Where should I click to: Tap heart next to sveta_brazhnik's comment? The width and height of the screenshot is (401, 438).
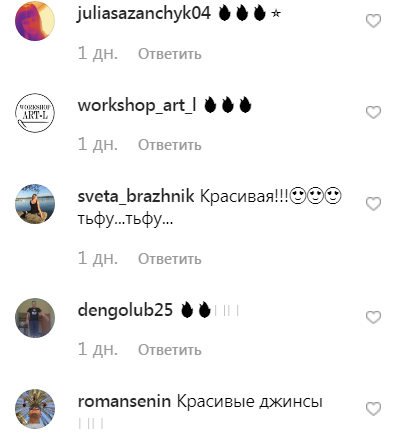(373, 204)
